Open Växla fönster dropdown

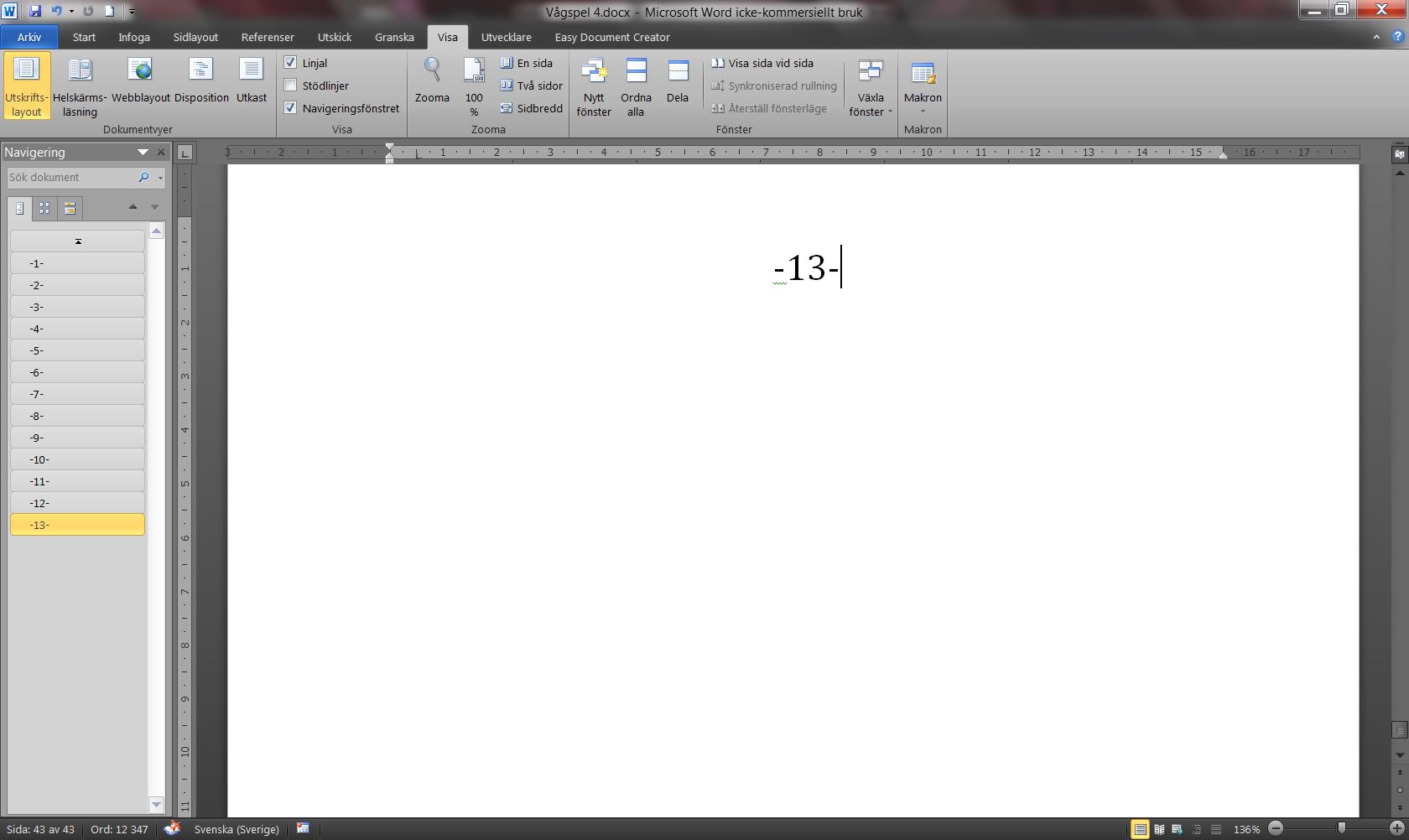coord(871,86)
